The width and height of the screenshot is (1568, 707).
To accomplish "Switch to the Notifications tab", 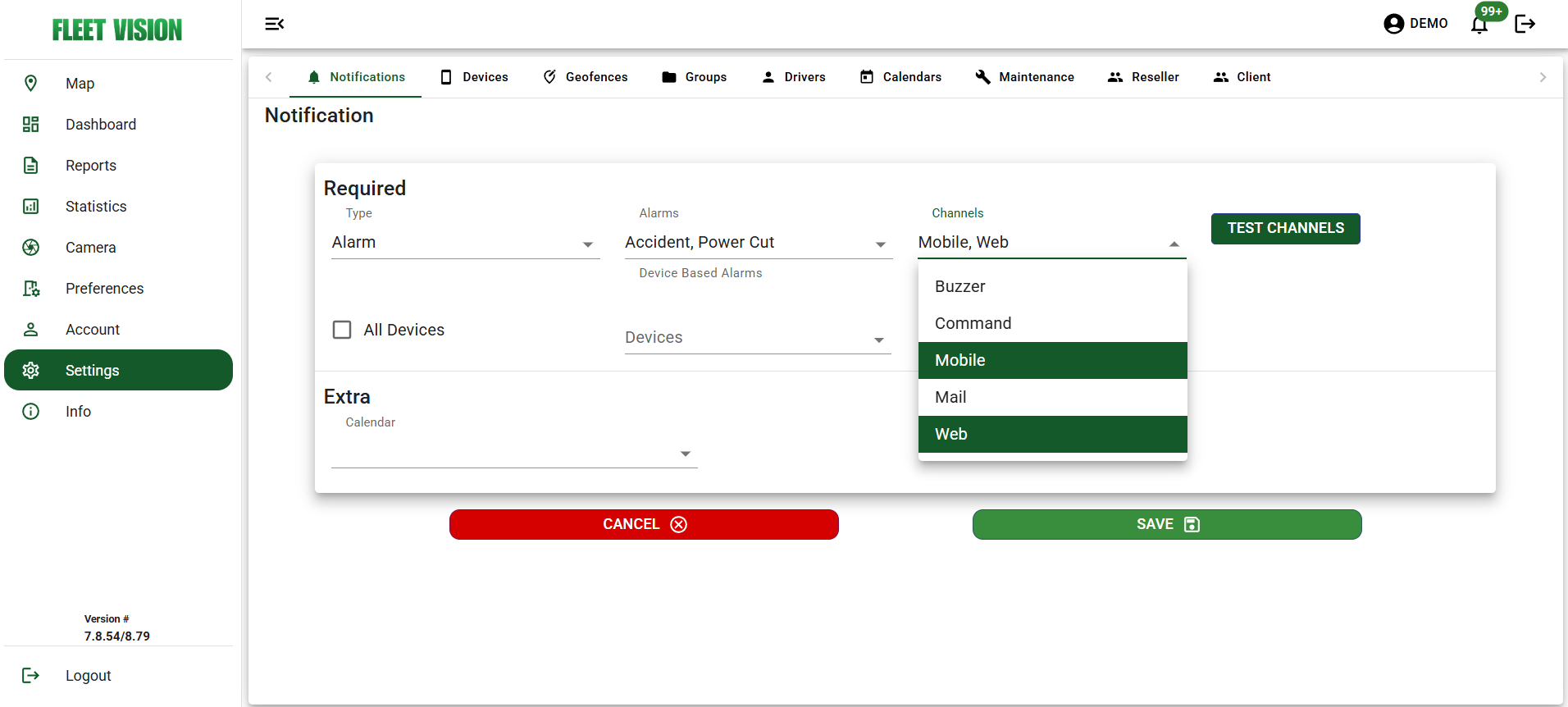I will tap(355, 77).
